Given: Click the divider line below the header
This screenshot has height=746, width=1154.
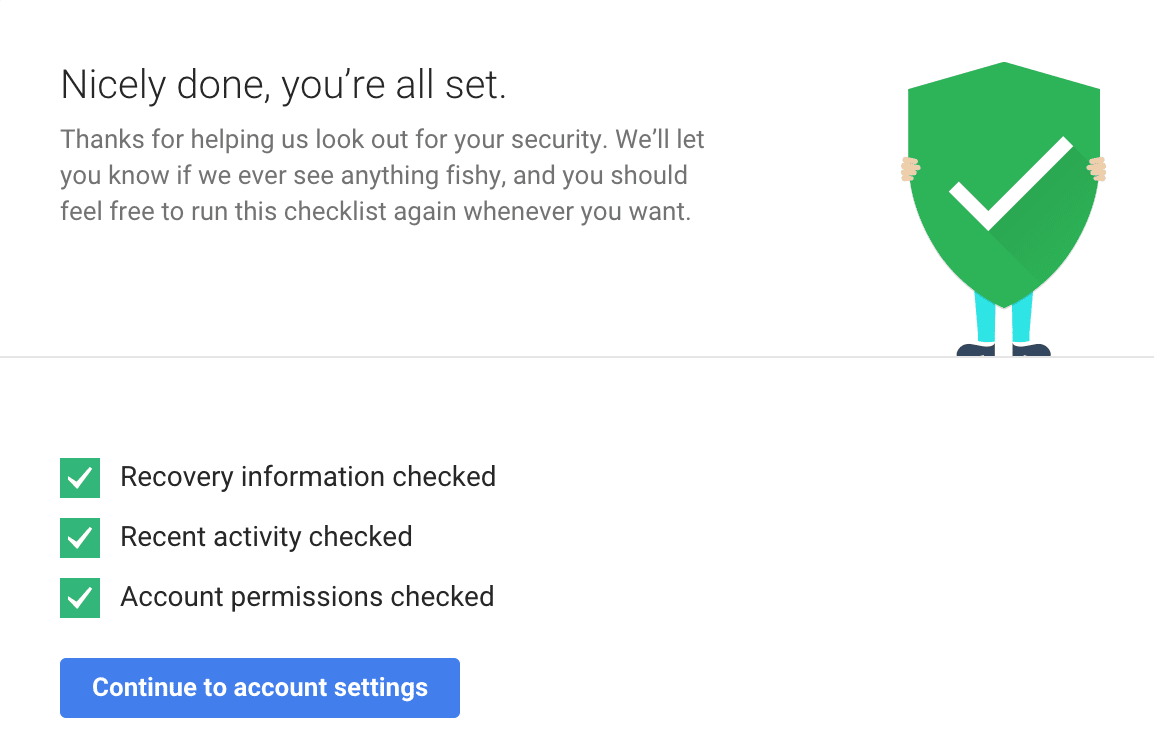Looking at the screenshot, I should click(x=577, y=356).
